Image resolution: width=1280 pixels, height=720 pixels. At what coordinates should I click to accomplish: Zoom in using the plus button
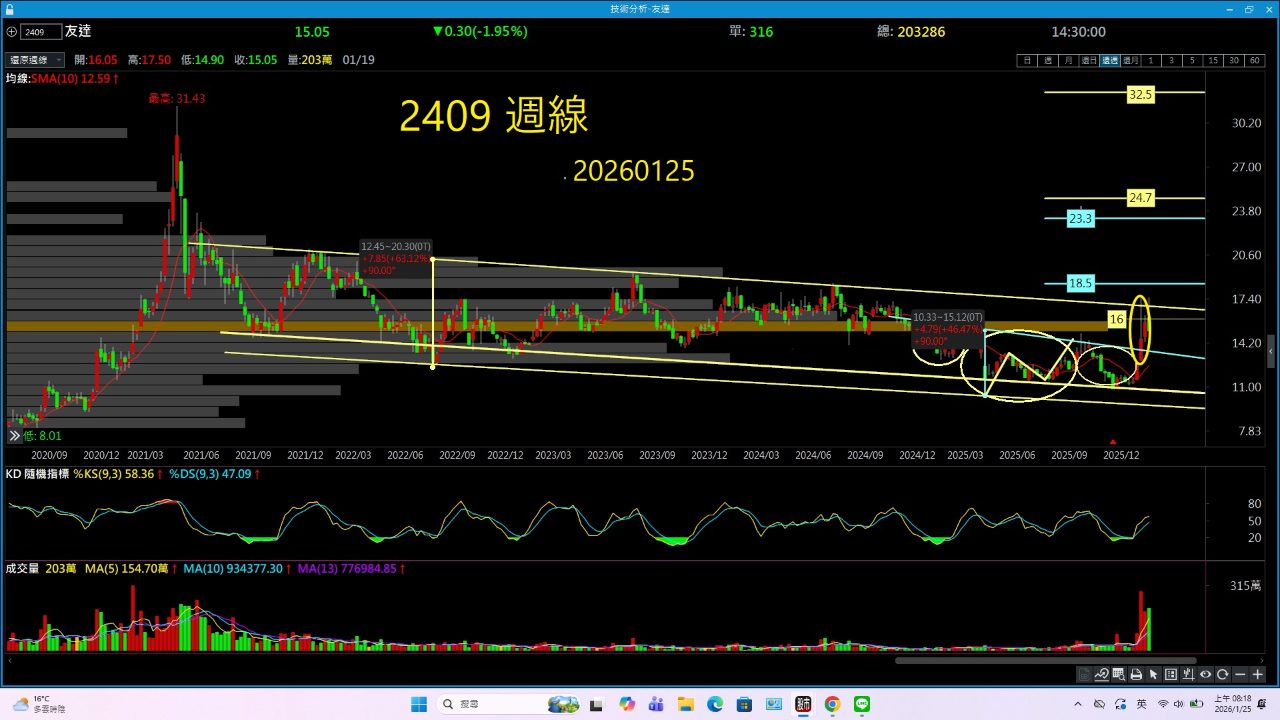(1257, 675)
